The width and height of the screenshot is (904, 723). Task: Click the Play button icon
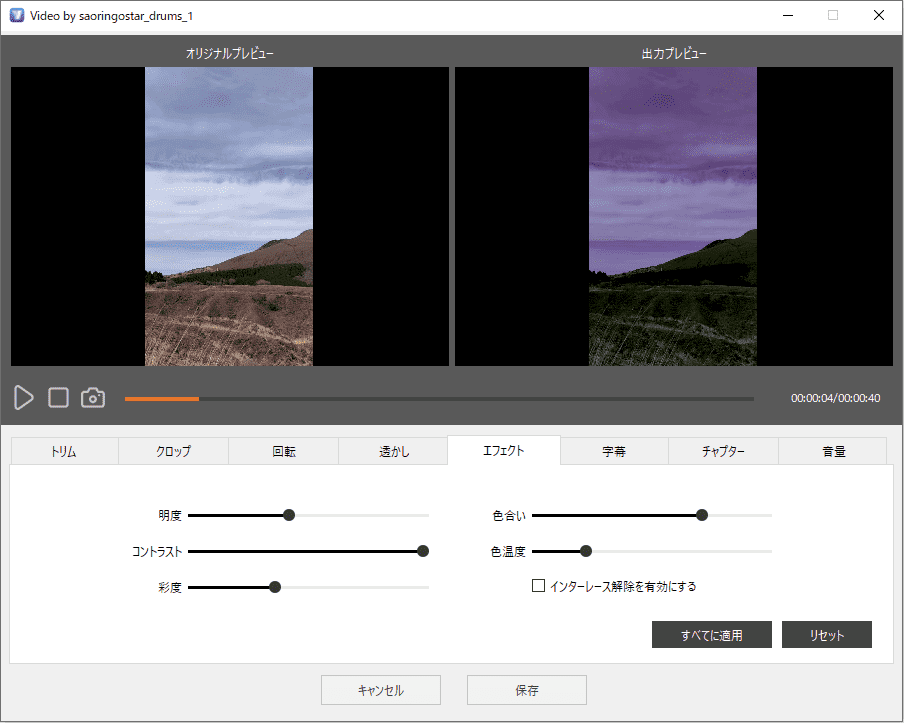click(x=24, y=397)
